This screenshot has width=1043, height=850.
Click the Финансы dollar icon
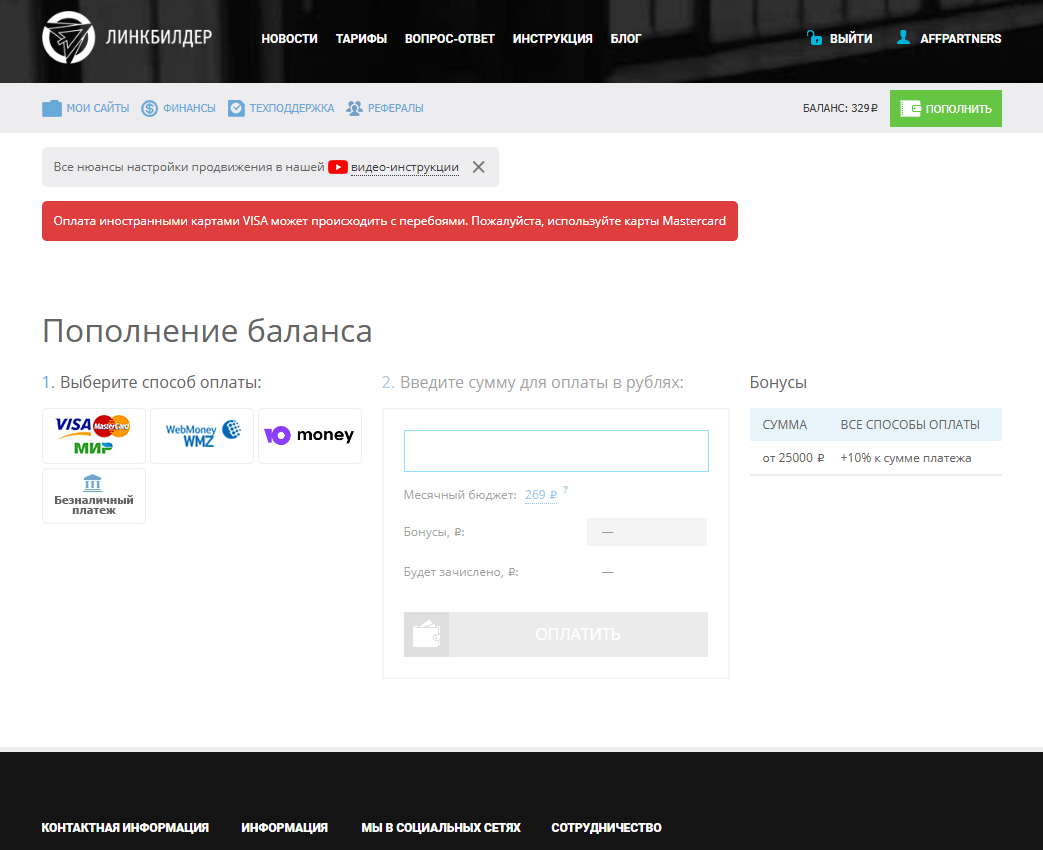pyautogui.click(x=150, y=108)
